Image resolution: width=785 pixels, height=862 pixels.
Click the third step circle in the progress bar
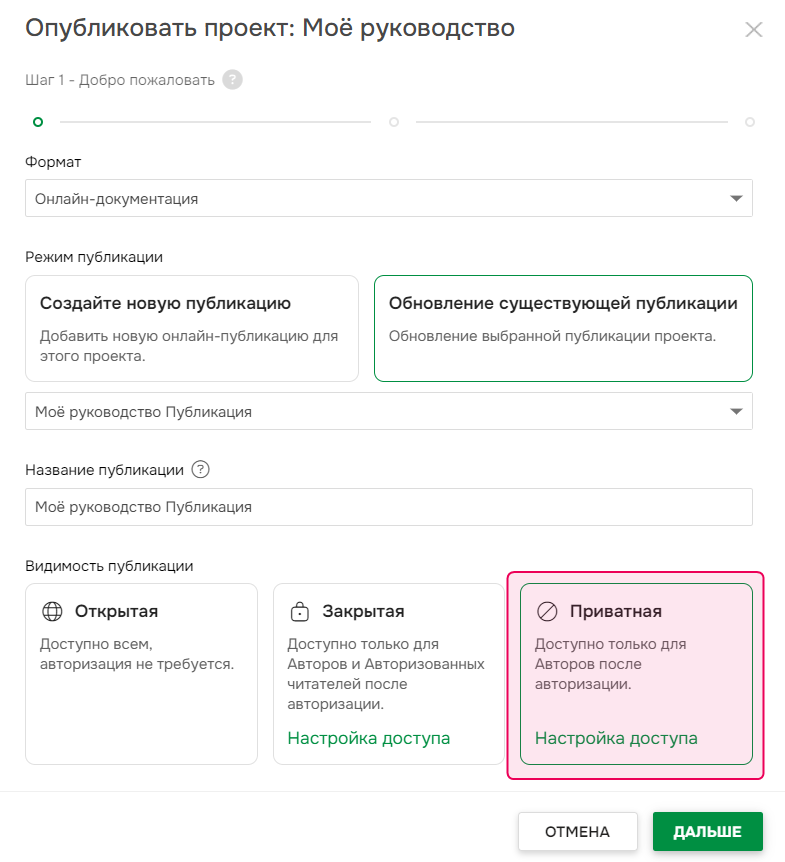(x=749, y=121)
